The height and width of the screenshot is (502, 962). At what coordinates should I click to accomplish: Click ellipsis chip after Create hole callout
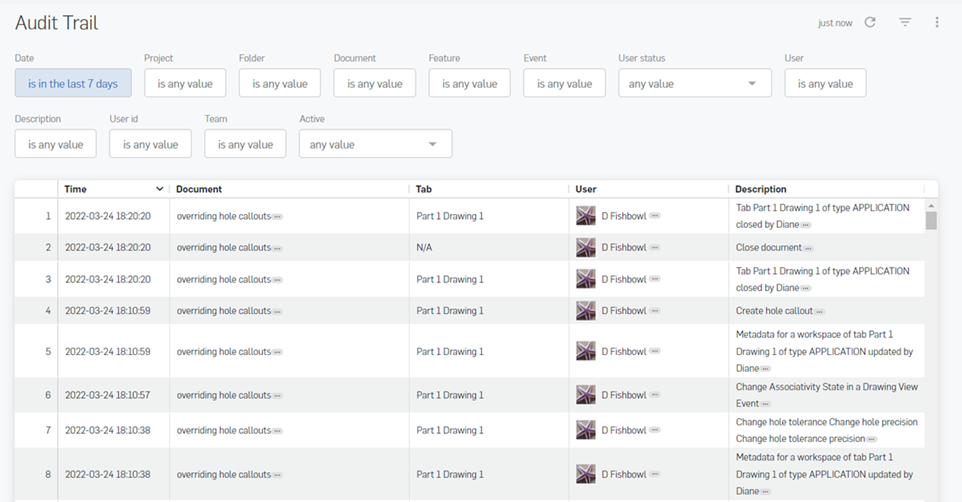click(x=819, y=312)
